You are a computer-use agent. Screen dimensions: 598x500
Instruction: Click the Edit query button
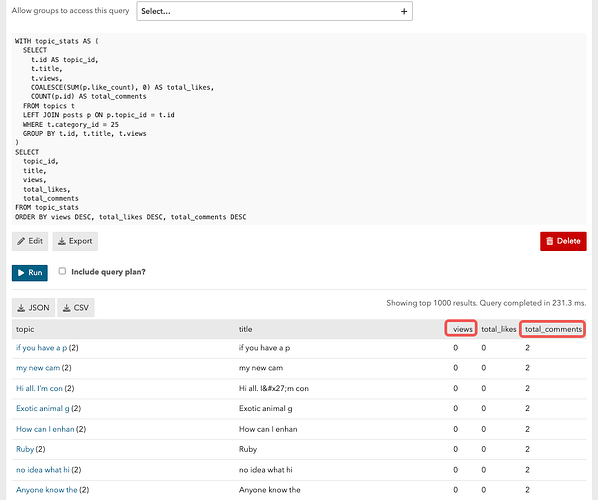pyautogui.click(x=30, y=241)
